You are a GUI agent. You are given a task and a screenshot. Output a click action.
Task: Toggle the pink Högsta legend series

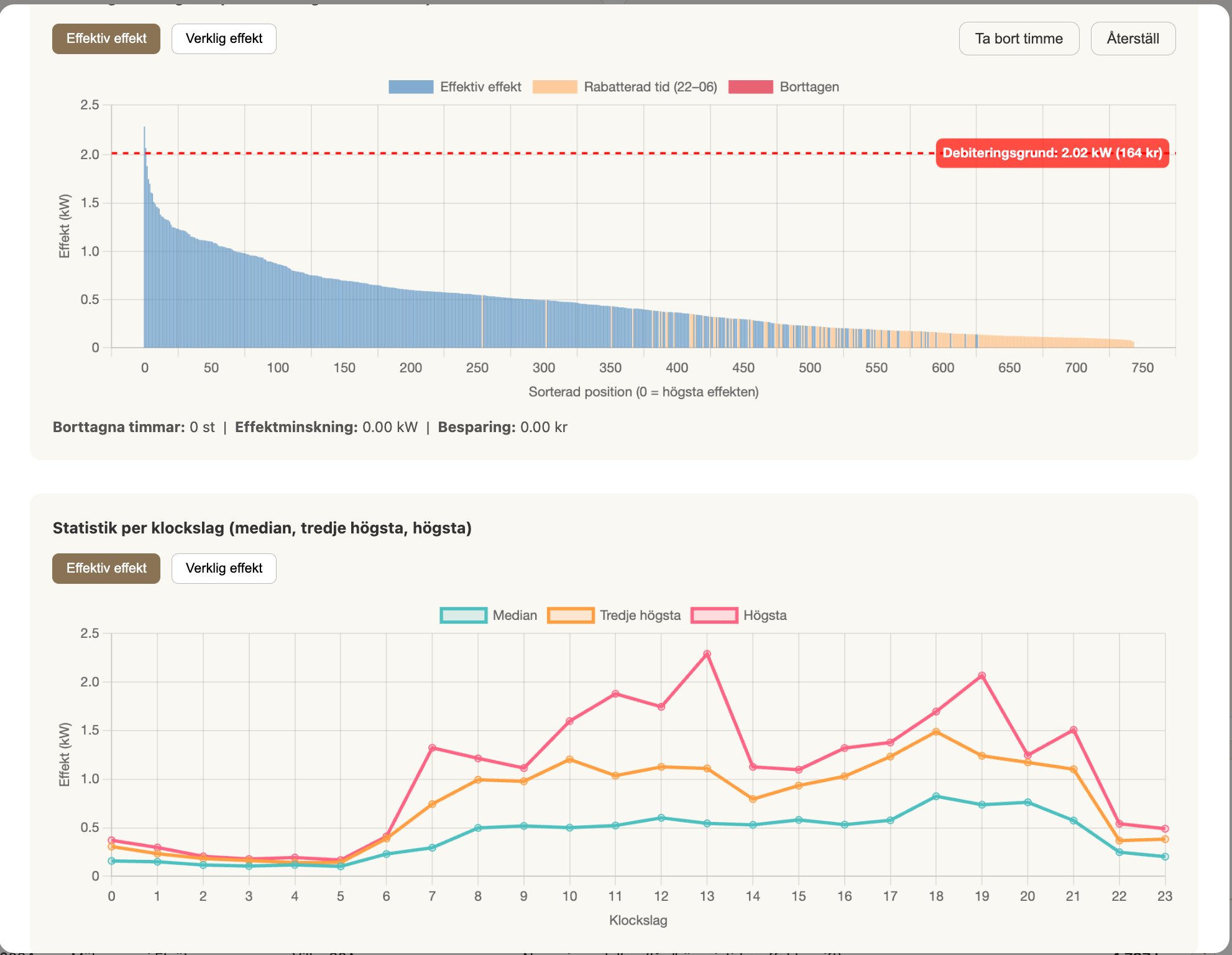(739, 616)
